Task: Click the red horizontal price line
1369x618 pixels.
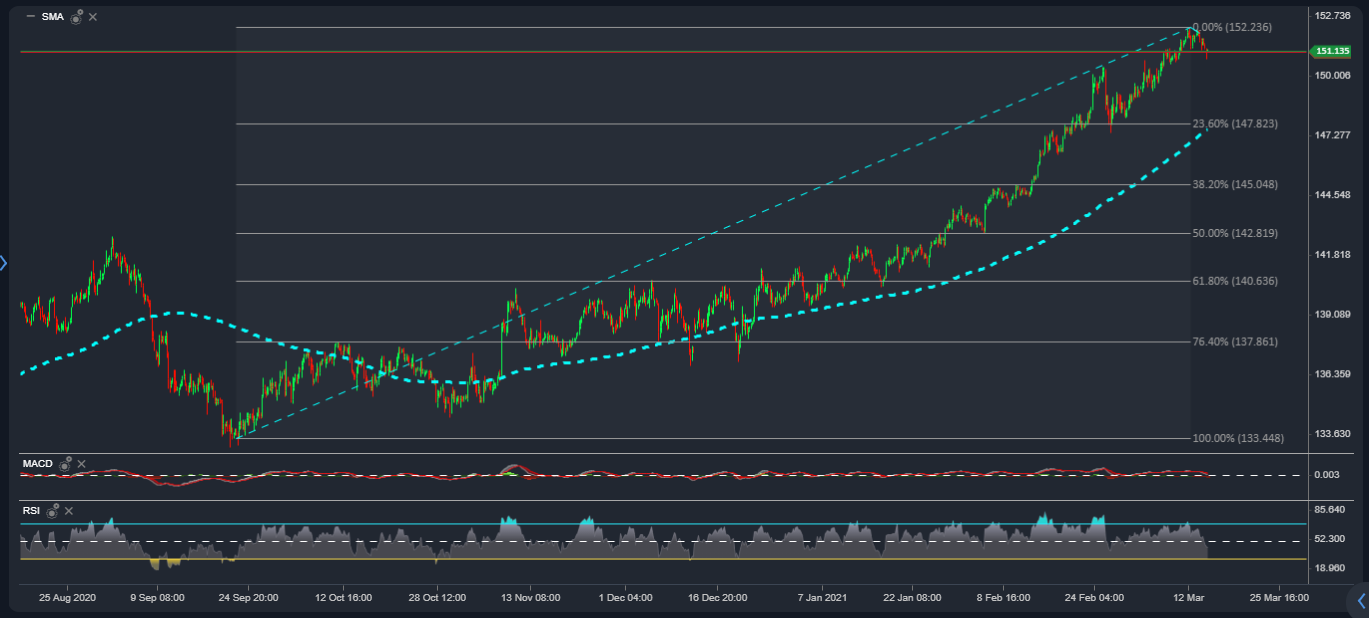Action: (x=600, y=51)
